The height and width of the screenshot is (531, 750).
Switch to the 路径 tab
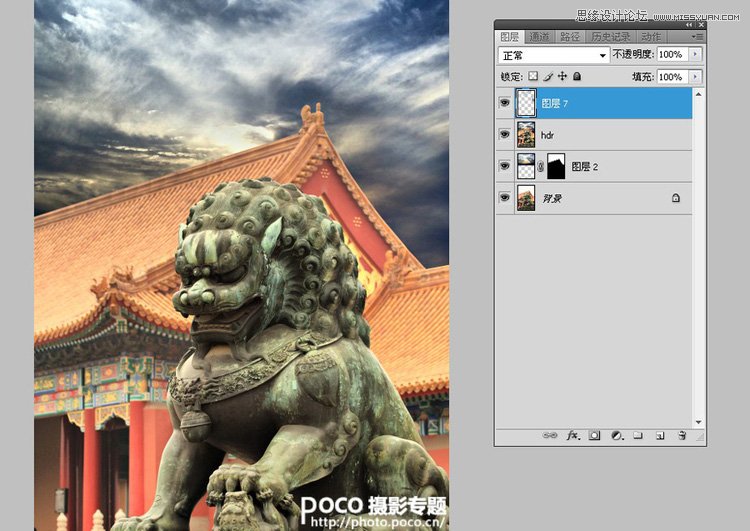pyautogui.click(x=570, y=37)
